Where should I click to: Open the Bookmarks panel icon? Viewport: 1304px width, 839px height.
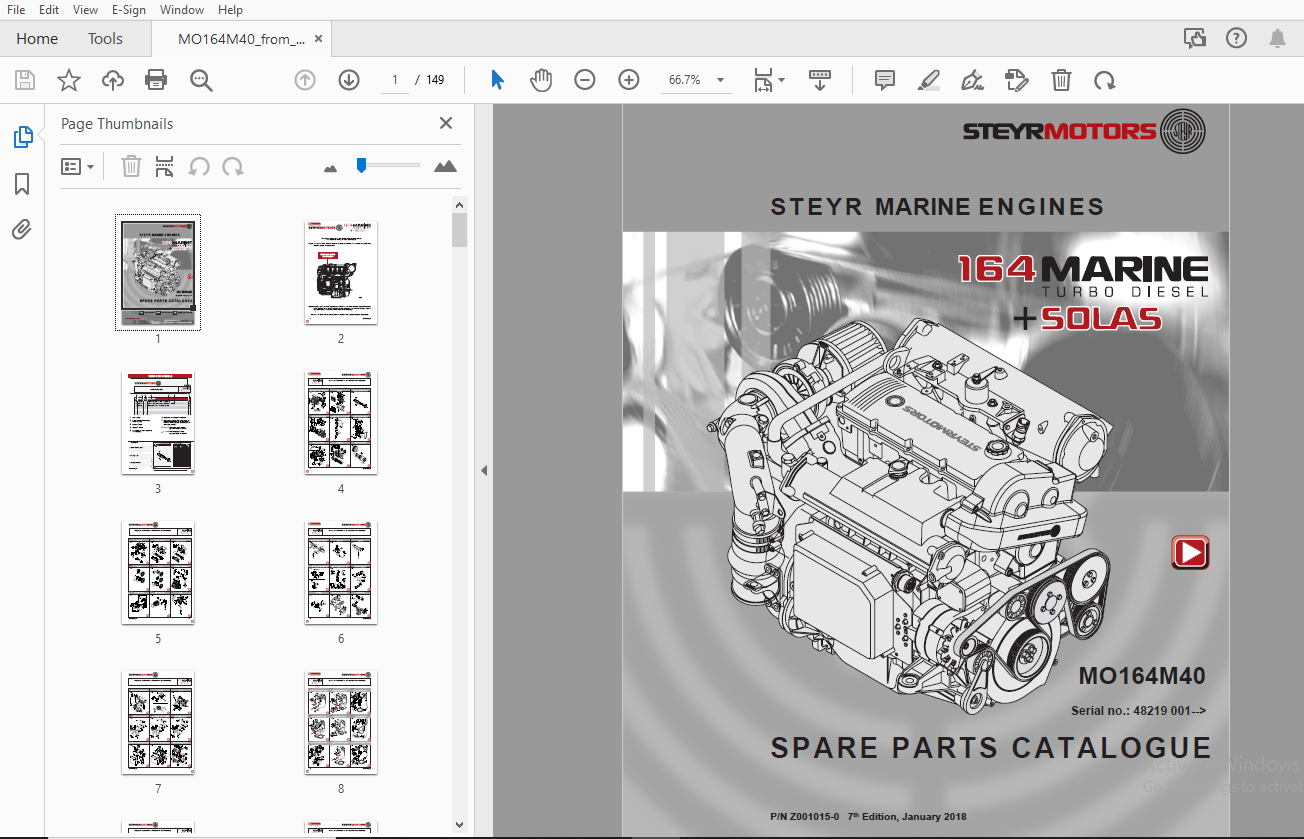click(22, 184)
